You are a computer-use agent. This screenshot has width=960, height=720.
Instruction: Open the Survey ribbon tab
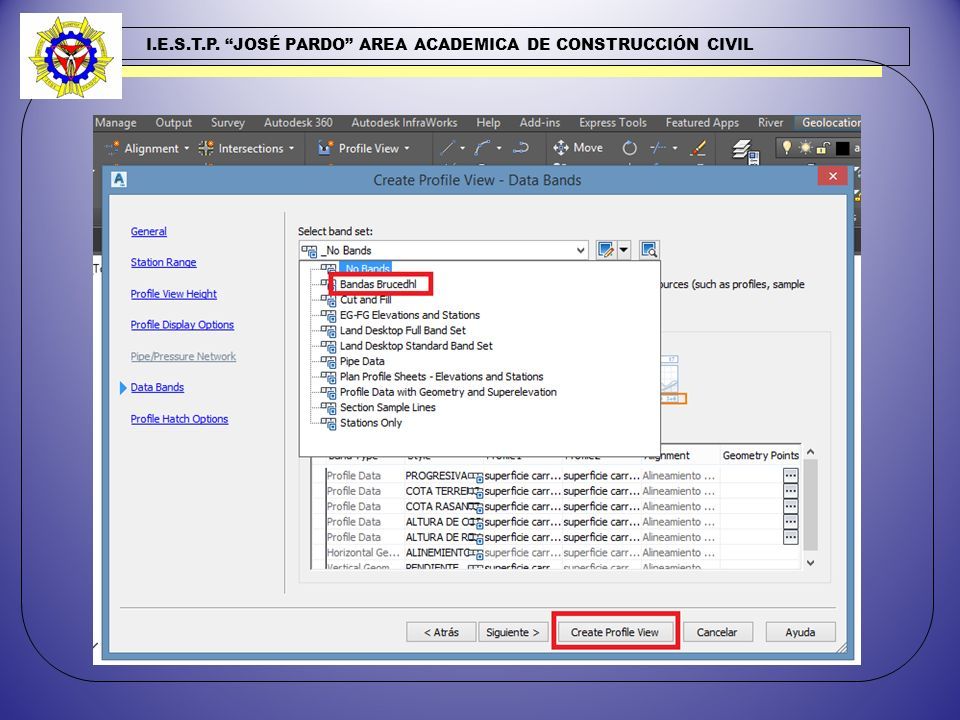(228, 122)
